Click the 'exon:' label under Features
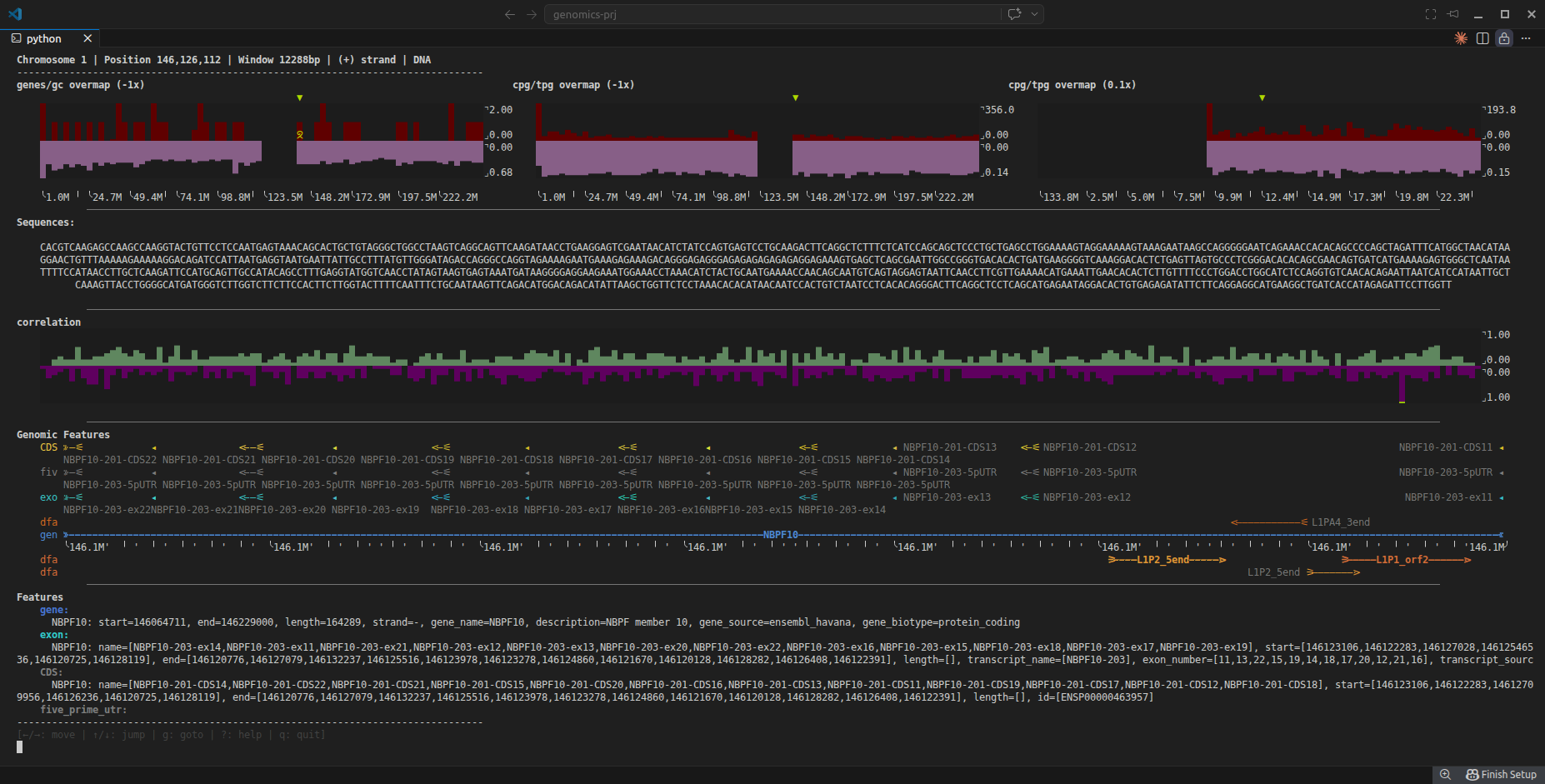Viewport: 1545px width, 784px height. [54, 635]
